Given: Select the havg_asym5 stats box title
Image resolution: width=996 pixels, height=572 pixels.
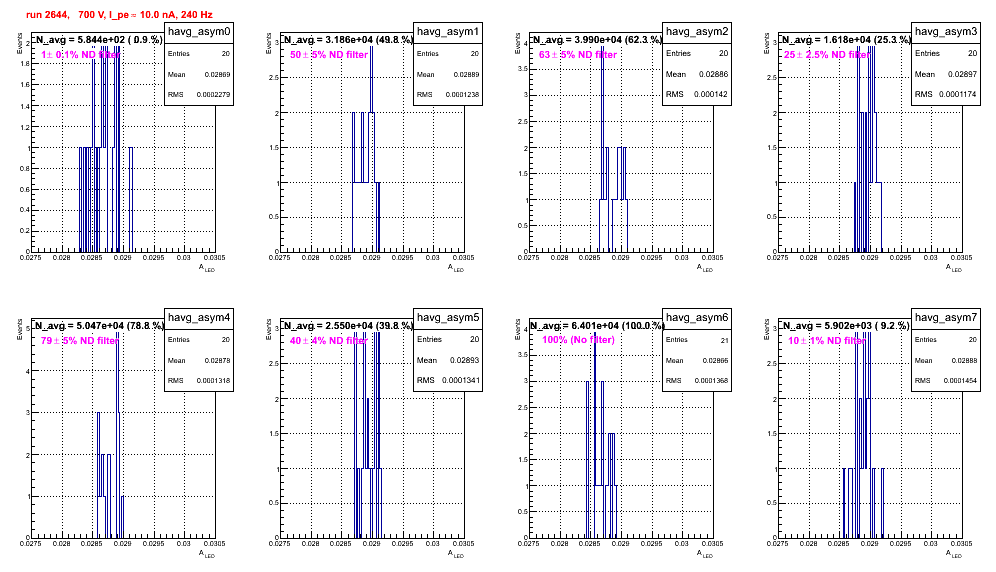Looking at the screenshot, I should tap(448, 318).
